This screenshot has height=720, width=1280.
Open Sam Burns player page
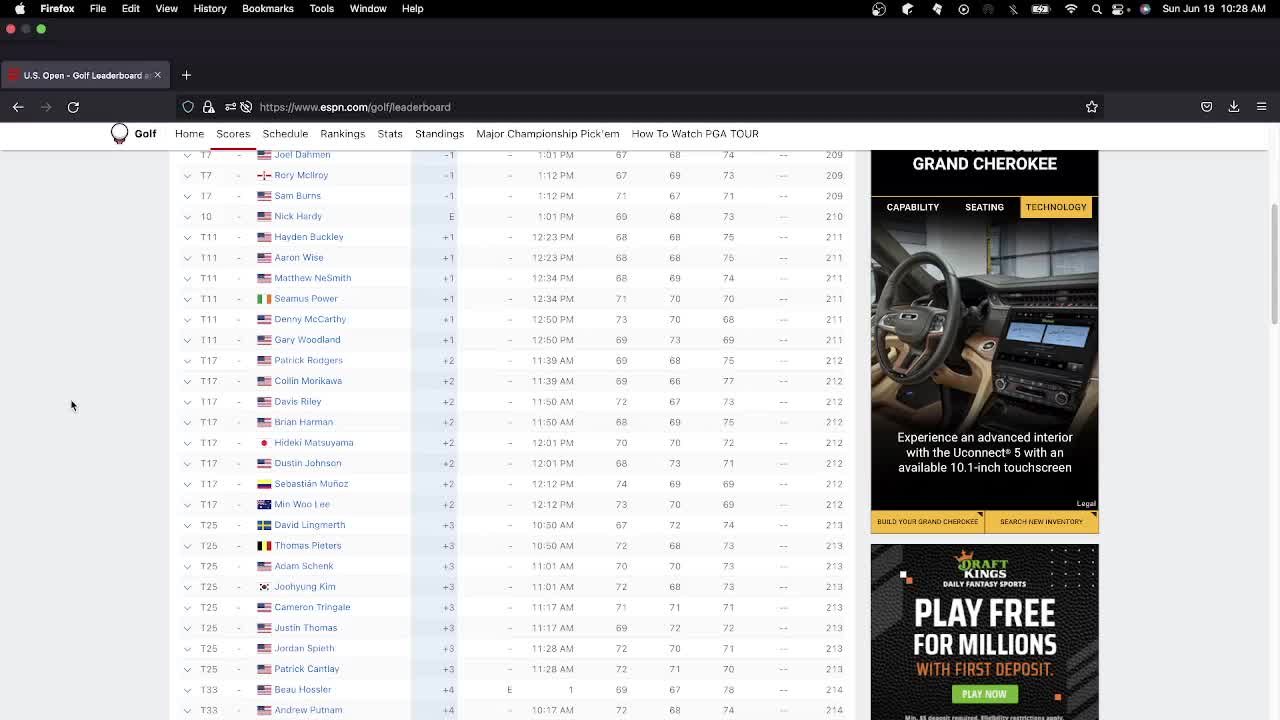click(297, 196)
